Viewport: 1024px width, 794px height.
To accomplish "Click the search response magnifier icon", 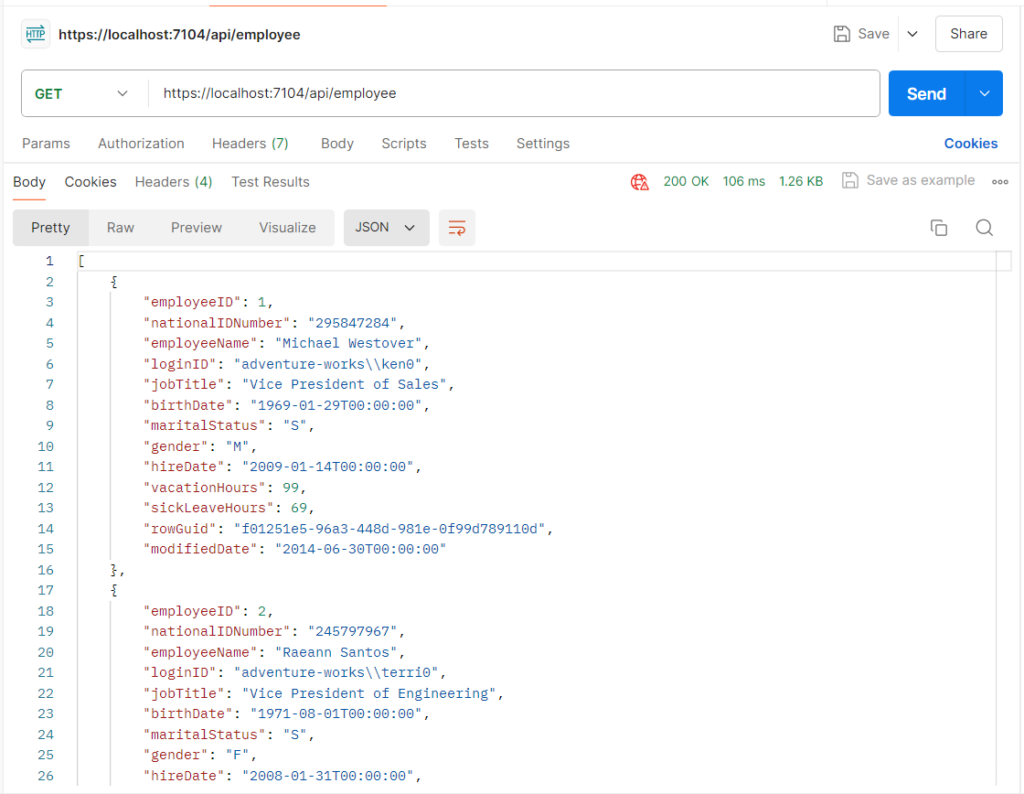I will (x=984, y=227).
